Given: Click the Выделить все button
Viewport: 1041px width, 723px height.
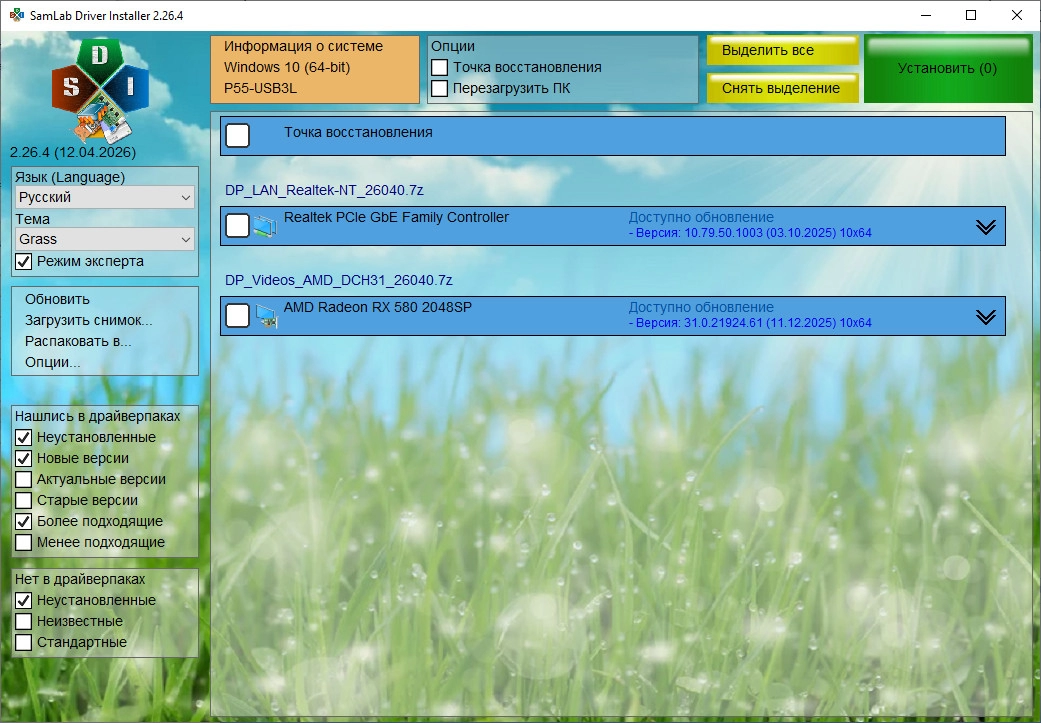Looking at the screenshot, I should (782, 50).
